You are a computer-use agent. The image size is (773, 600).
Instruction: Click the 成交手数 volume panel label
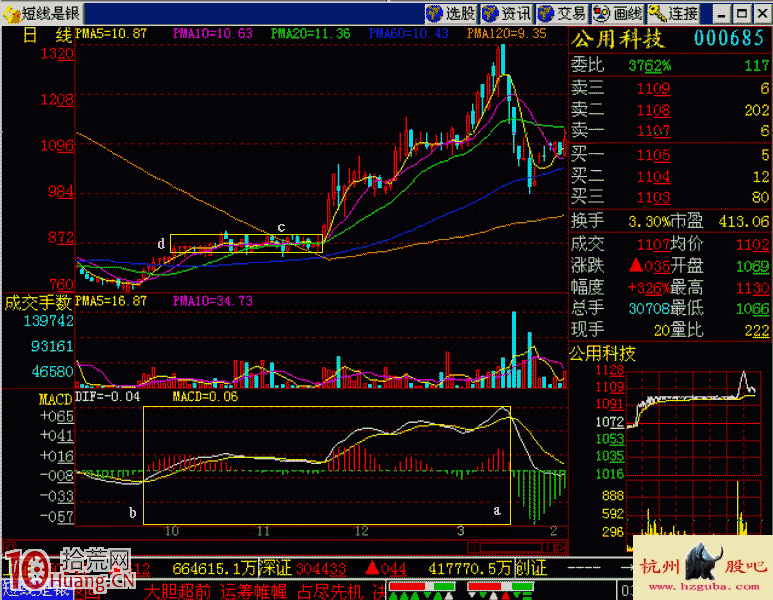pos(38,303)
